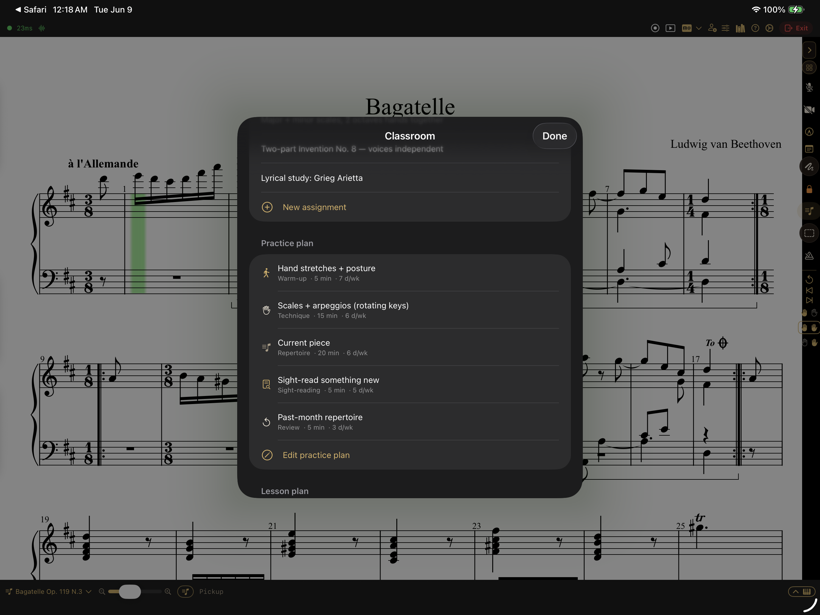Expand the dropdown chevron next to keyboard icon
This screenshot has height=615, width=820.
(x=699, y=28)
